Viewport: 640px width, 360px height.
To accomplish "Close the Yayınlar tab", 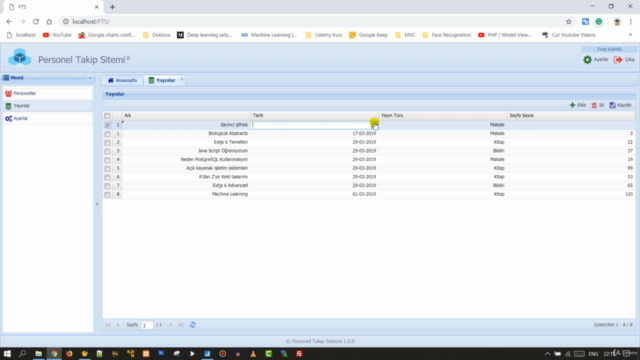I will (x=182, y=80).
